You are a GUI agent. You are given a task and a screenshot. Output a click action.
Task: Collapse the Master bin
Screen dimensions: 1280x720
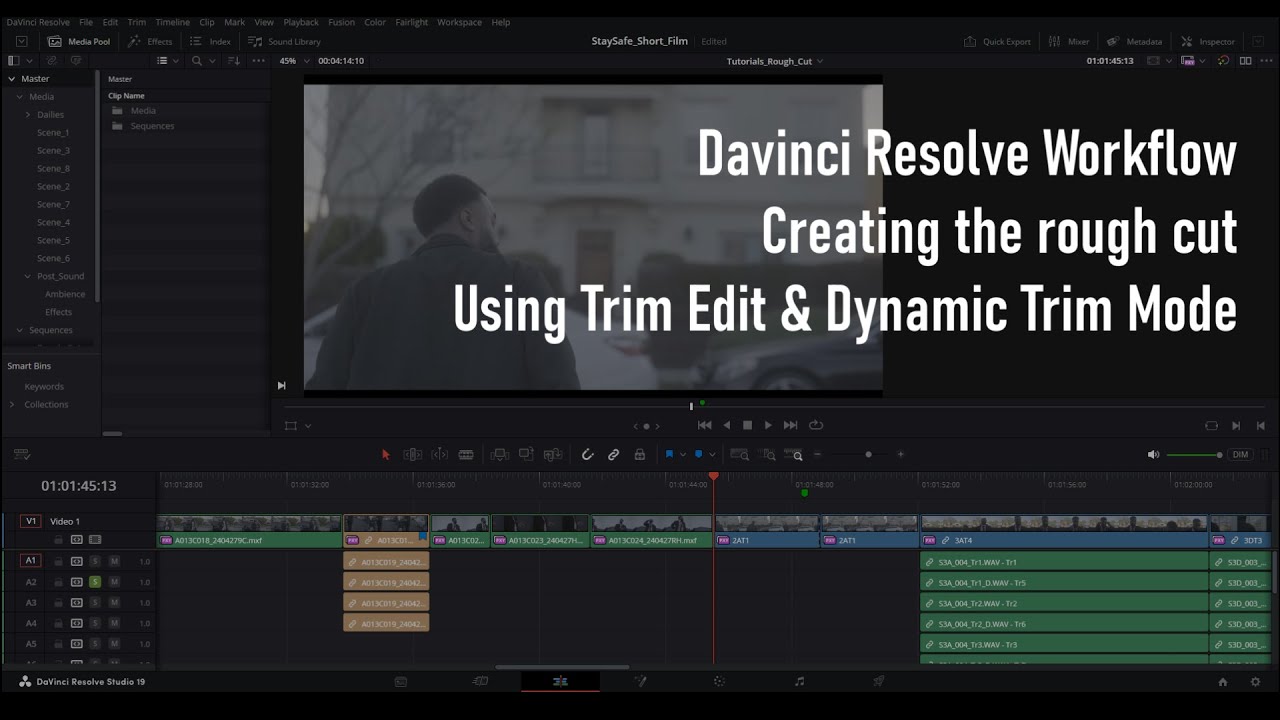tap(12, 79)
